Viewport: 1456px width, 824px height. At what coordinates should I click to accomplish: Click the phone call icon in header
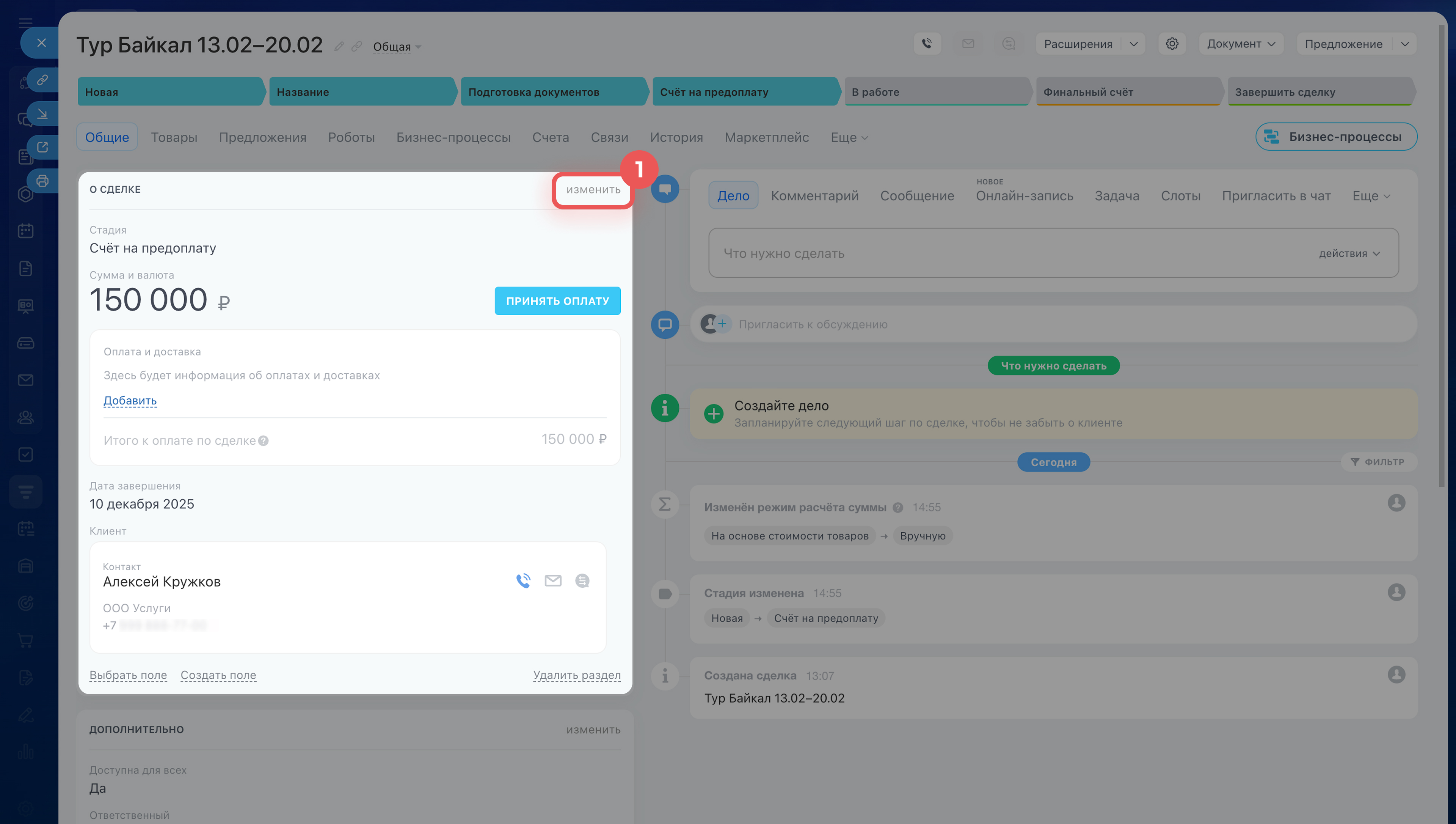(927, 44)
